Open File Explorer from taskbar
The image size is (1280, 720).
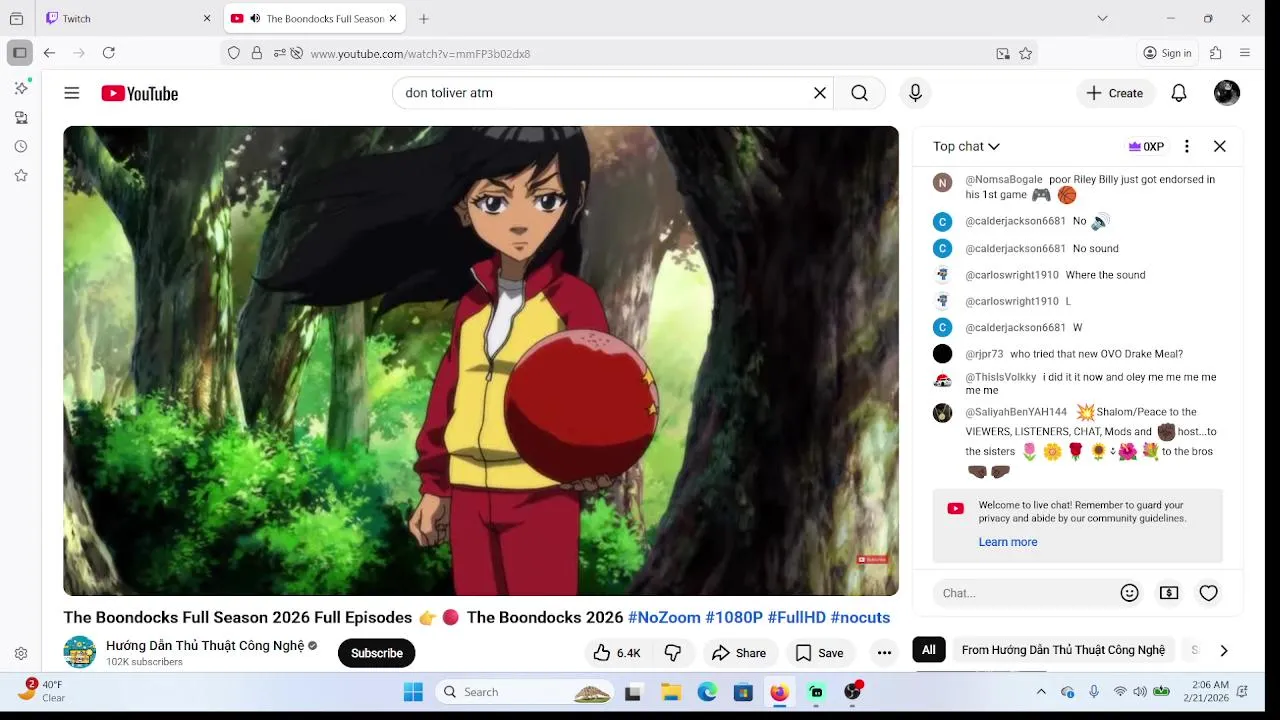[x=671, y=692]
